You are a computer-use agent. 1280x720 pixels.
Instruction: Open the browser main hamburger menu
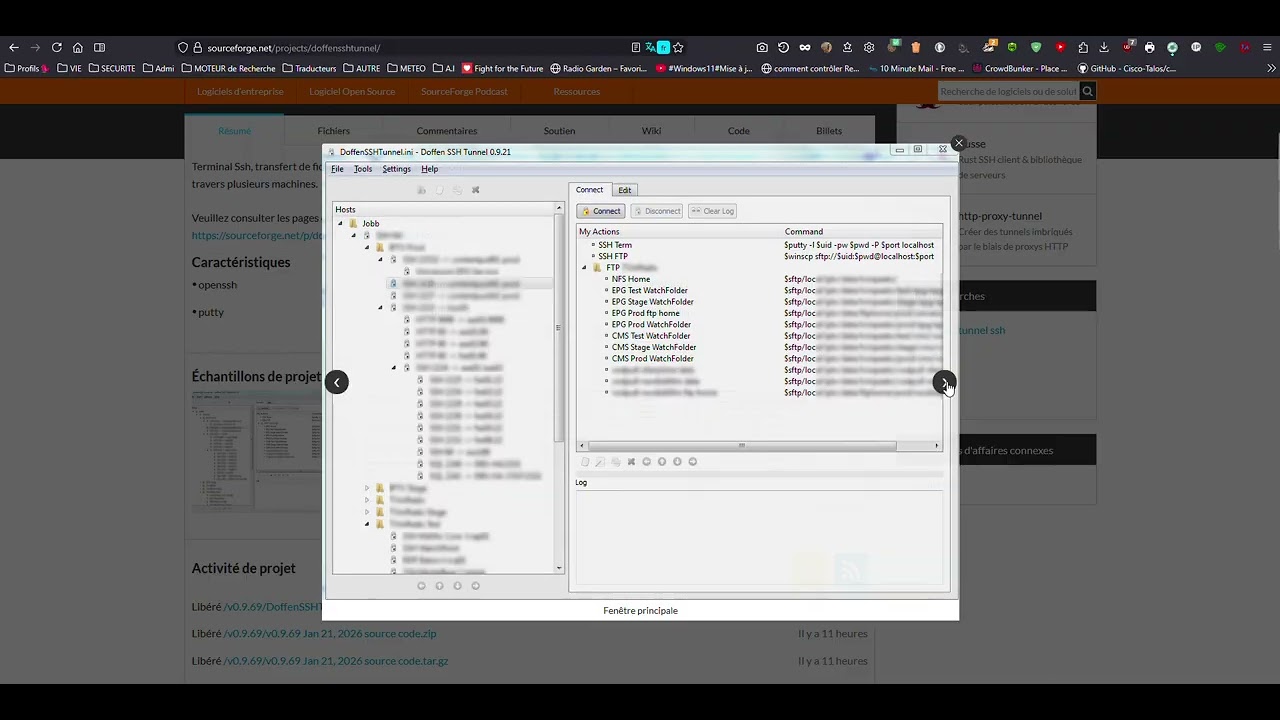1267,47
